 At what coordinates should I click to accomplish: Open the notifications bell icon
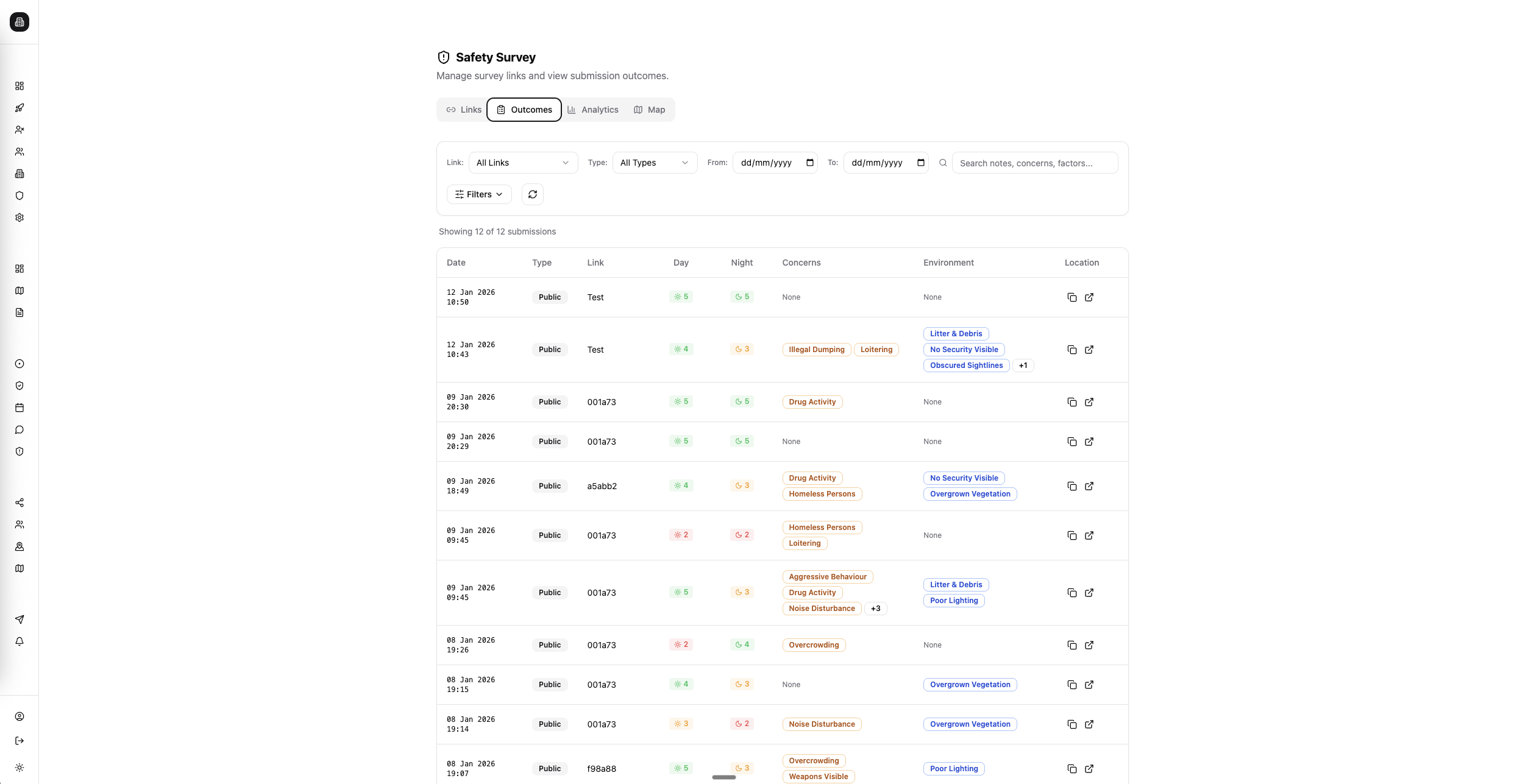[20, 641]
